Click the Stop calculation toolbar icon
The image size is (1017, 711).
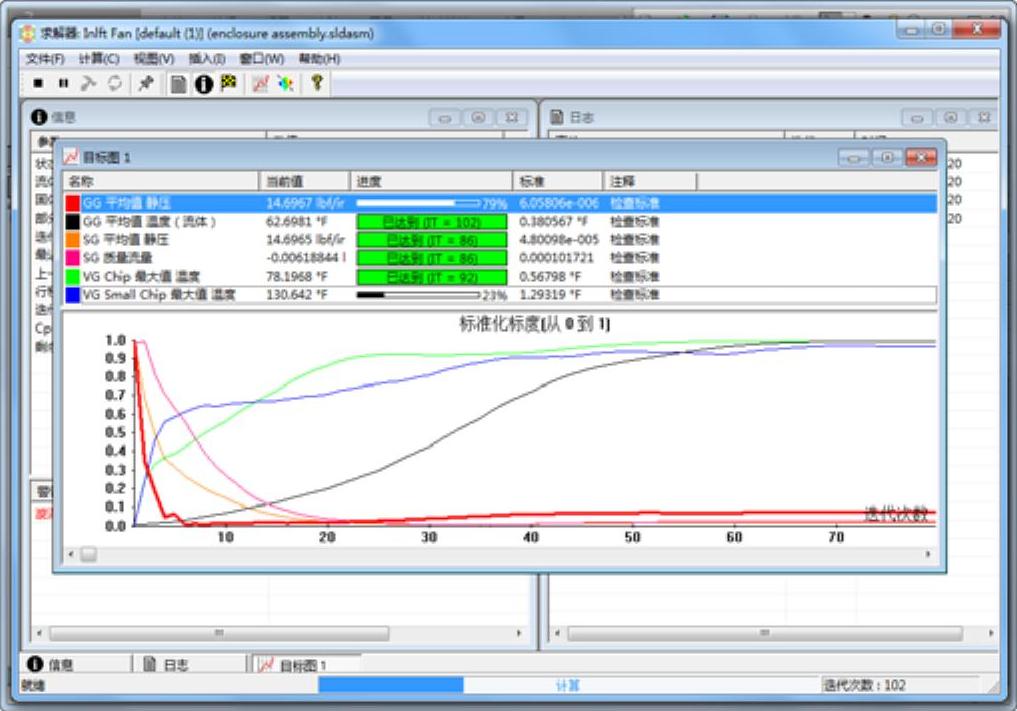click(38, 84)
